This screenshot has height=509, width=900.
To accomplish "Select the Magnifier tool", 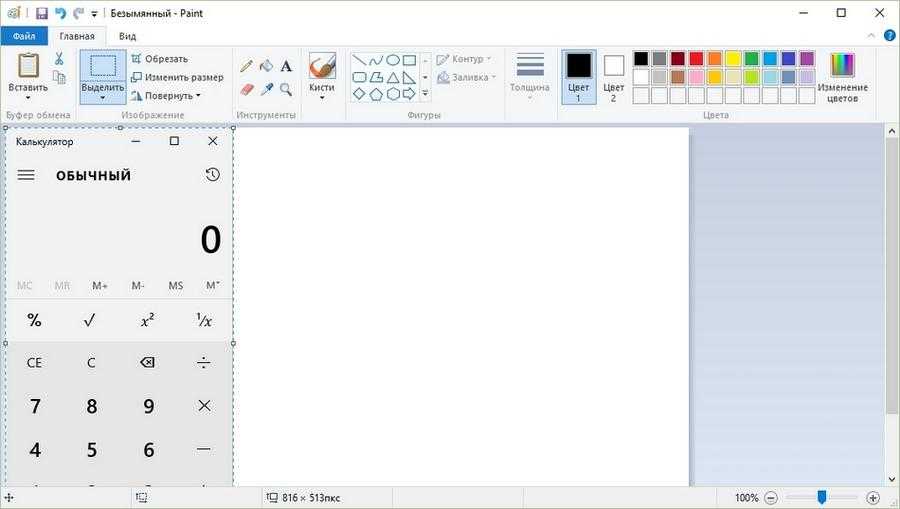I will (286, 89).
